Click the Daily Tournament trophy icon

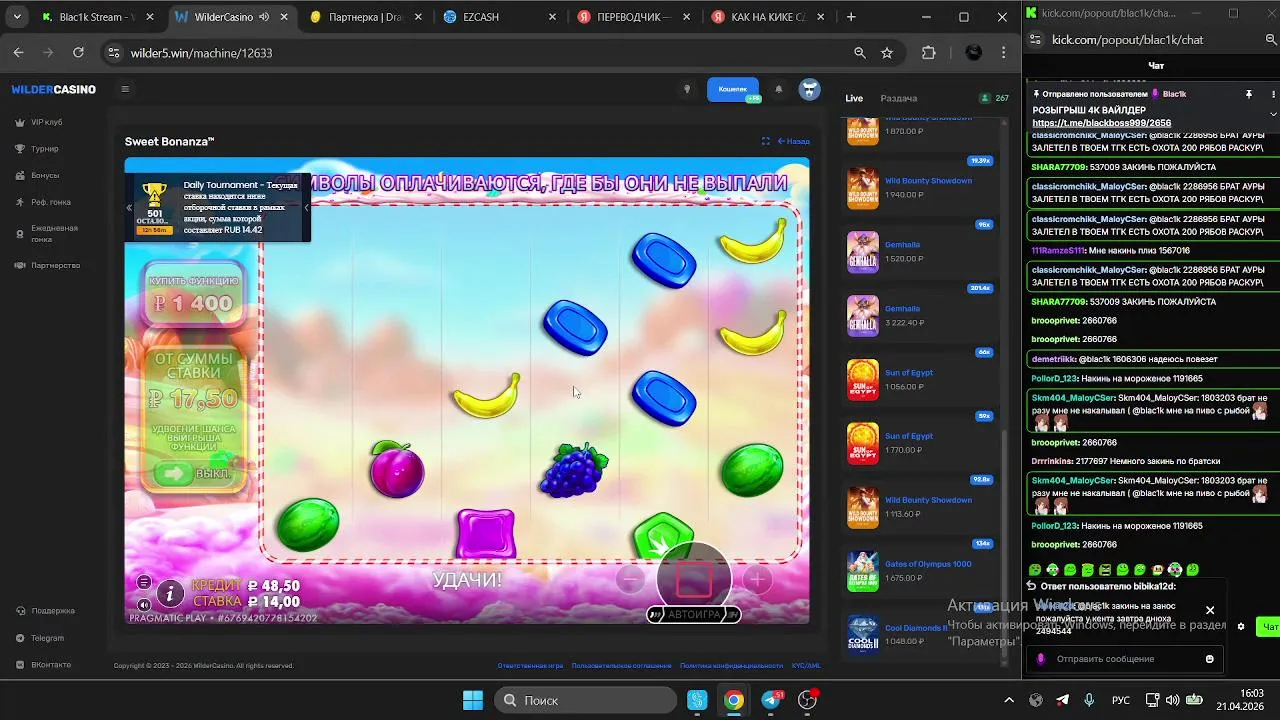(154, 195)
